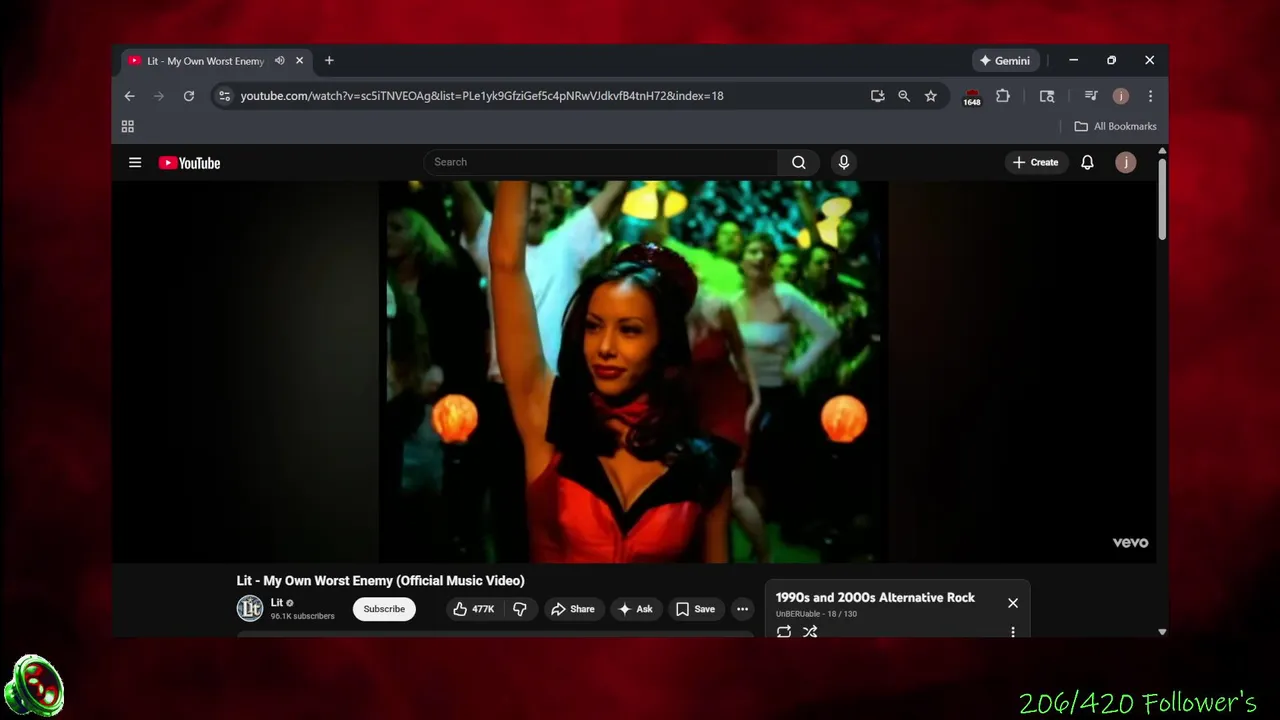1280x720 pixels.
Task: Click the video title text
Action: (380, 580)
